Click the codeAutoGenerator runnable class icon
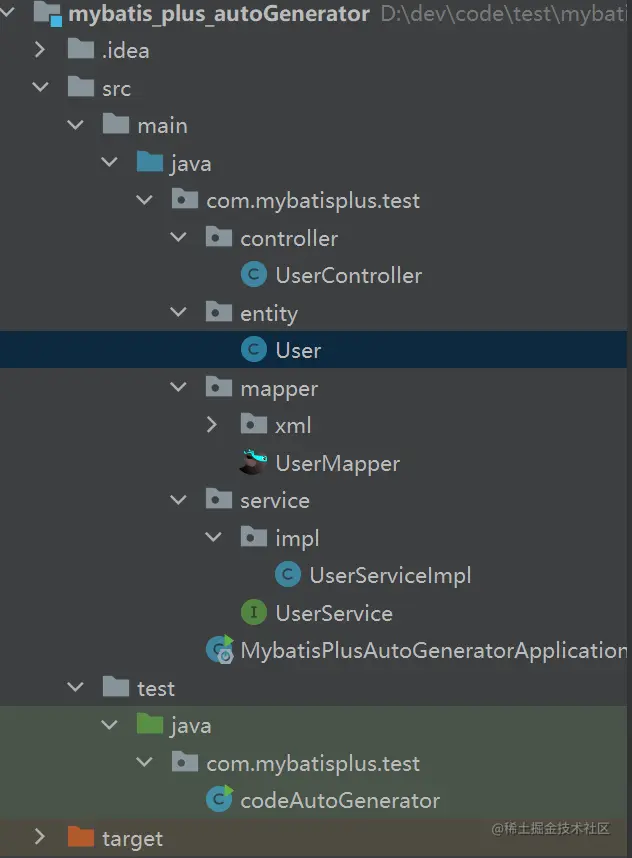 tap(219, 799)
